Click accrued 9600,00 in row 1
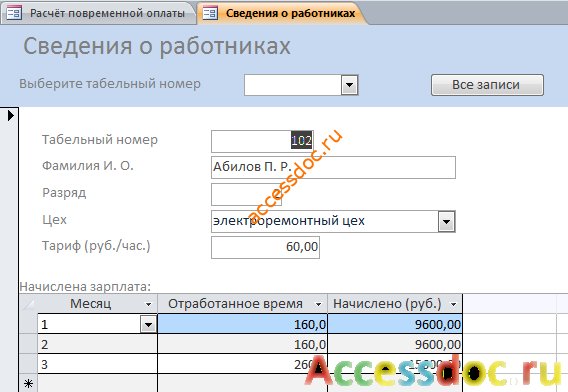This screenshot has height=392, width=568. (395, 324)
